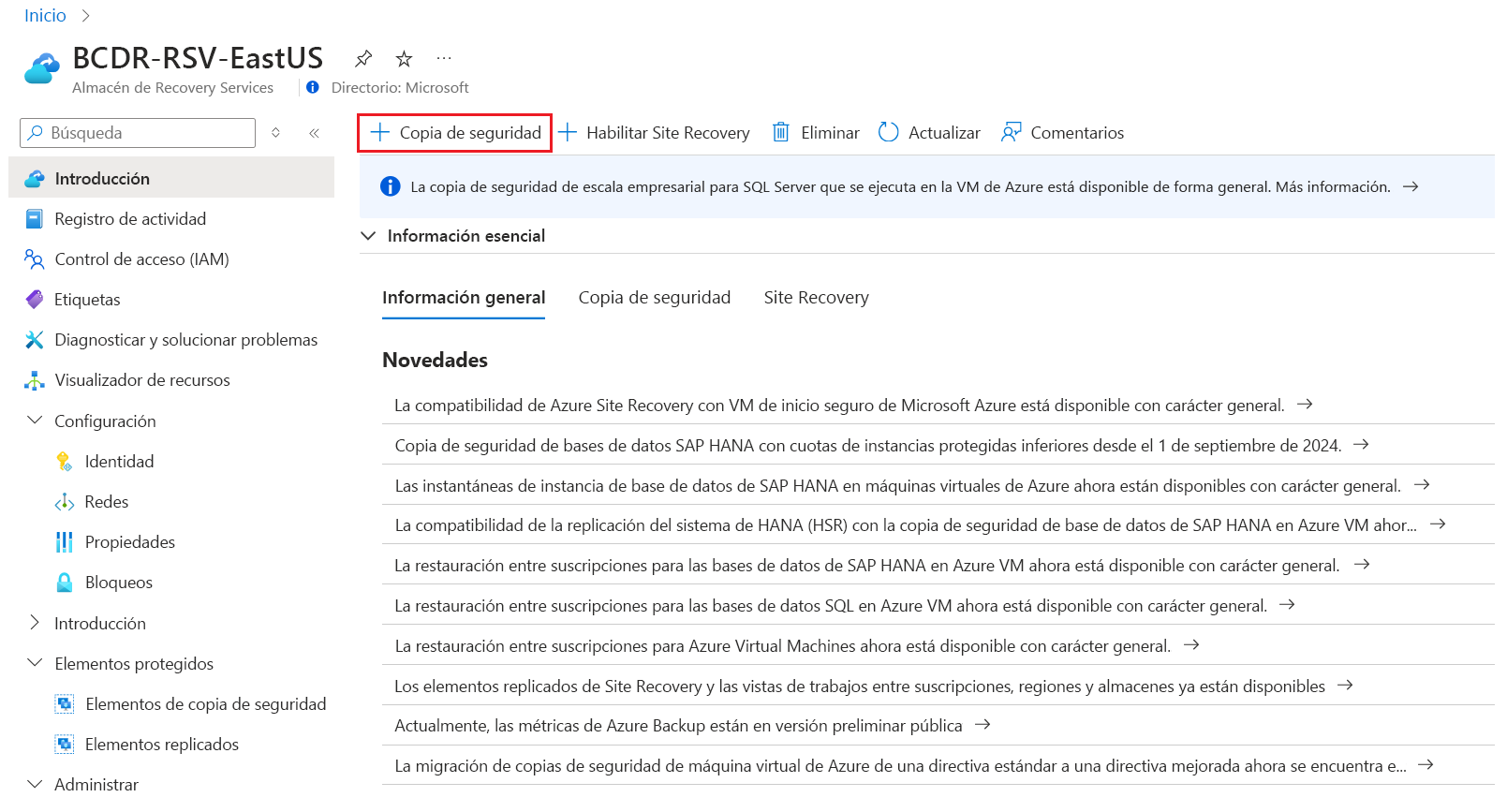The height and width of the screenshot is (812, 1507).
Task: Collapse the Administrar section
Action: point(35,784)
